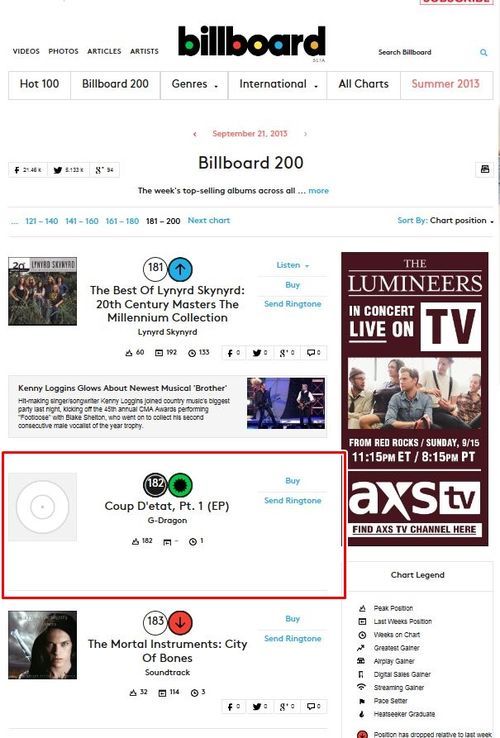
Task: Open the Sort By chart position dropdown
Action: (445, 220)
